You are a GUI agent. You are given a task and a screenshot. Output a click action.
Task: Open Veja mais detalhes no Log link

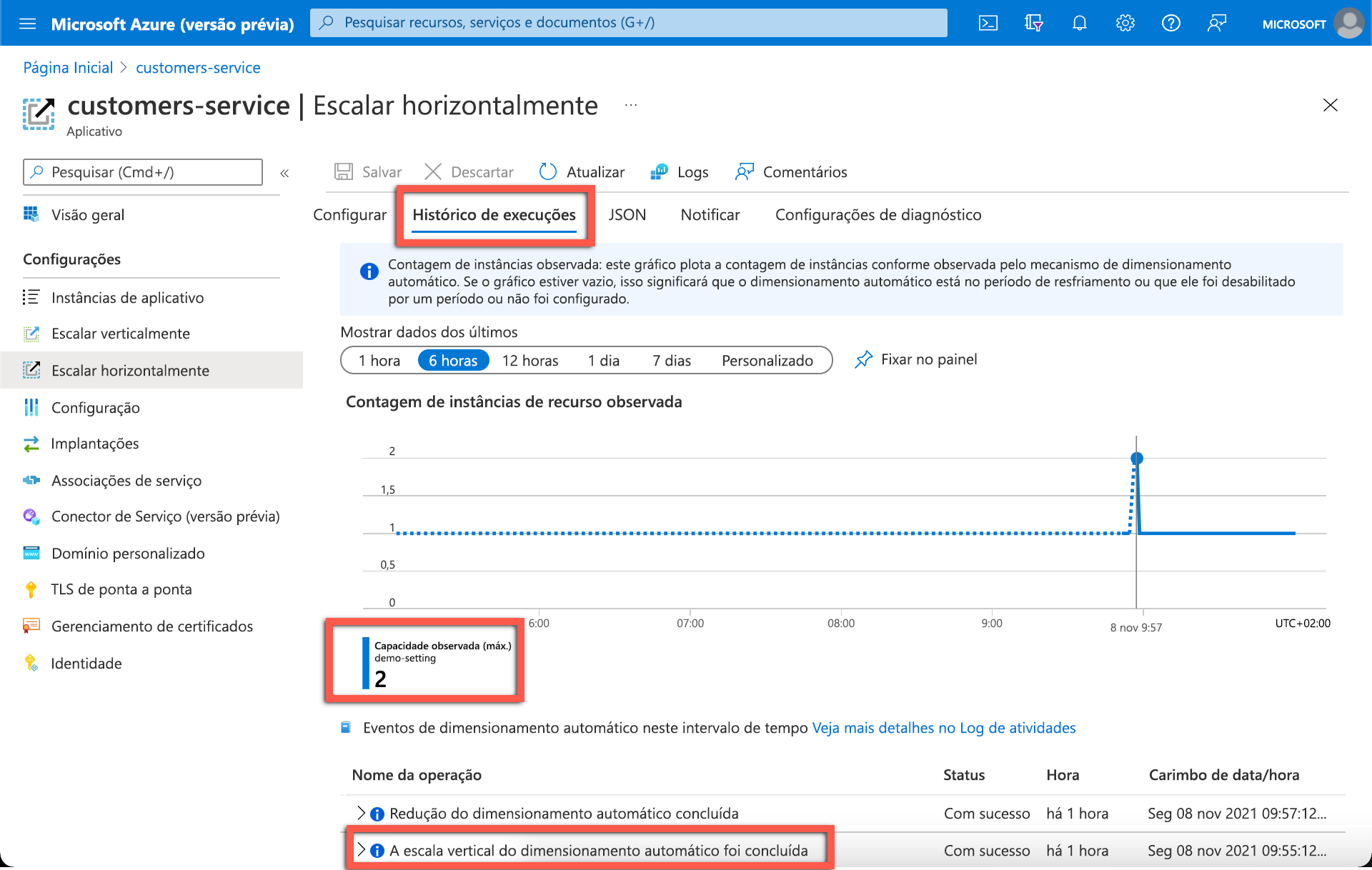943,728
